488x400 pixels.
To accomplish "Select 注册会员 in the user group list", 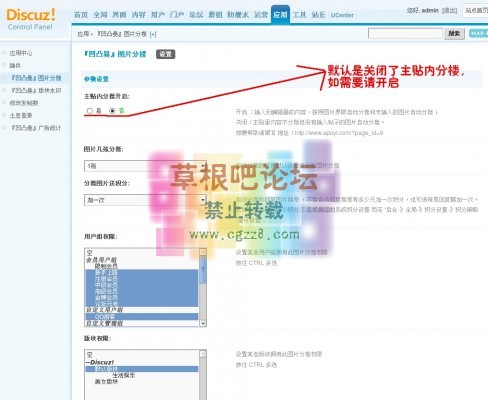I will [142, 279].
